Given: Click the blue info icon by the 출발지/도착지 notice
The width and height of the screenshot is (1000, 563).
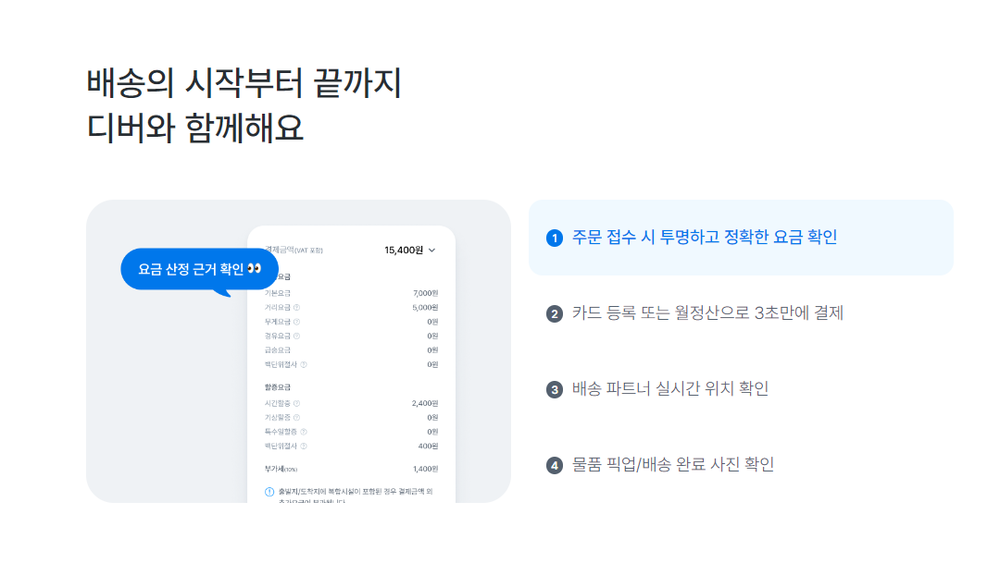Looking at the screenshot, I should [x=269, y=492].
